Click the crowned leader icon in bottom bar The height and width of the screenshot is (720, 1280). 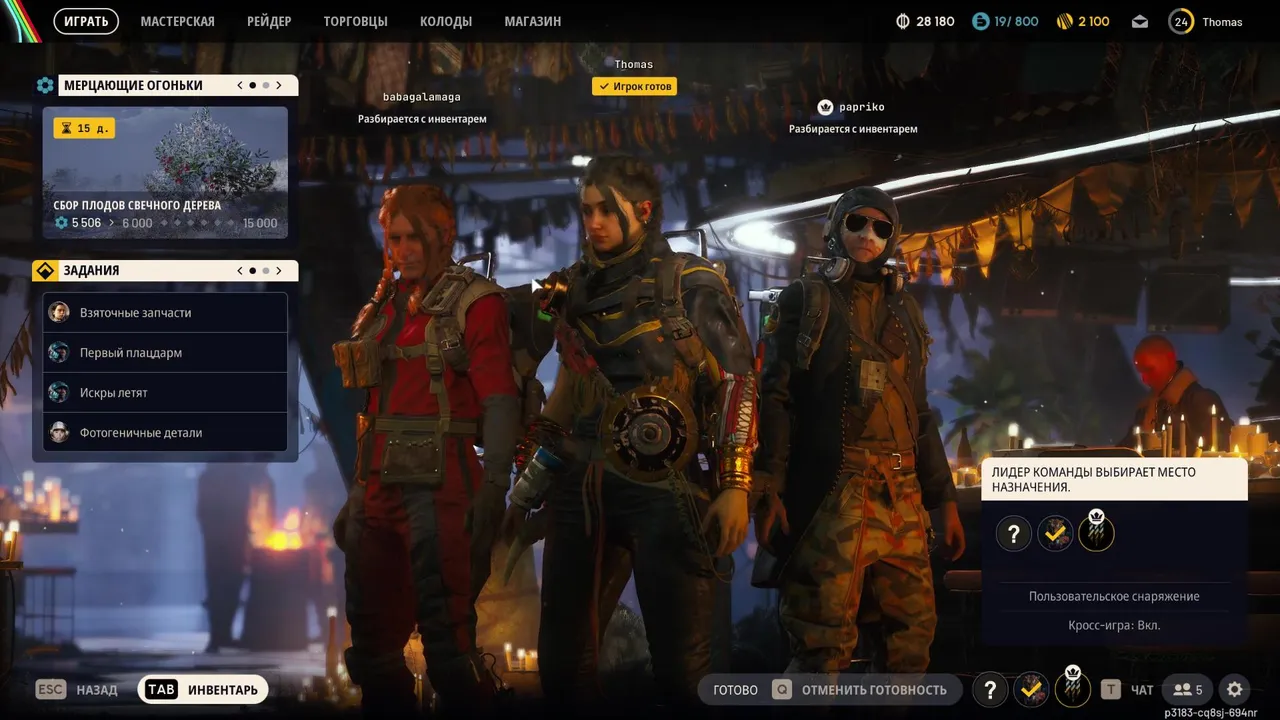pos(1073,687)
